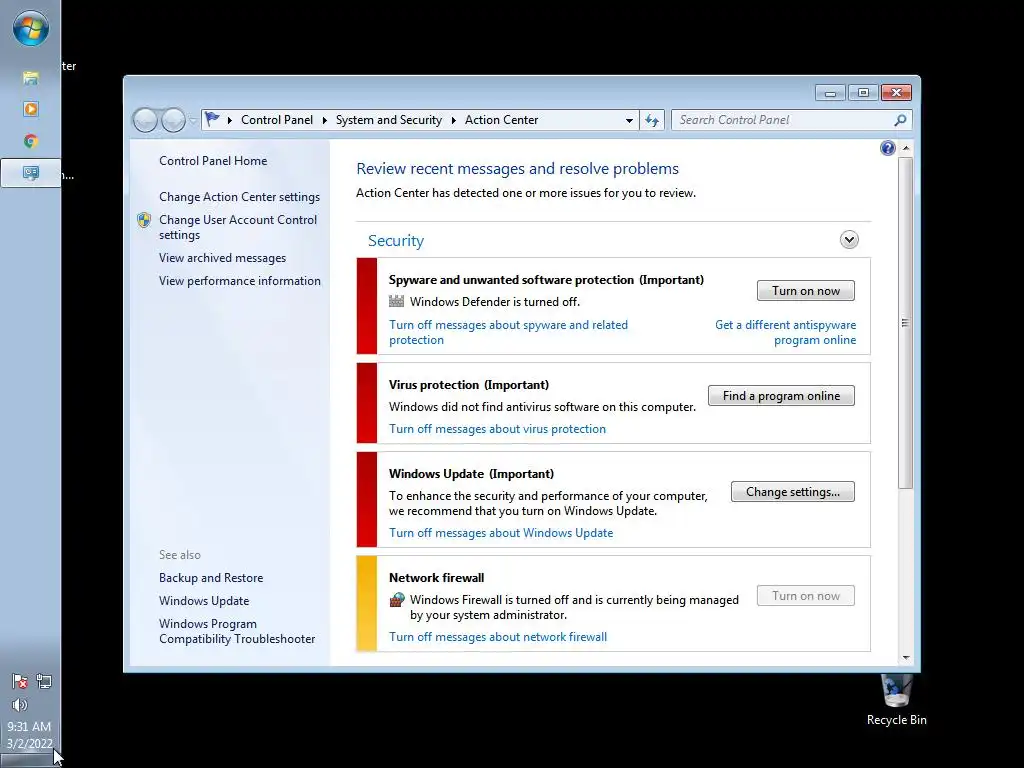Click the Network firewall heading
1024x768 pixels.
point(436,577)
